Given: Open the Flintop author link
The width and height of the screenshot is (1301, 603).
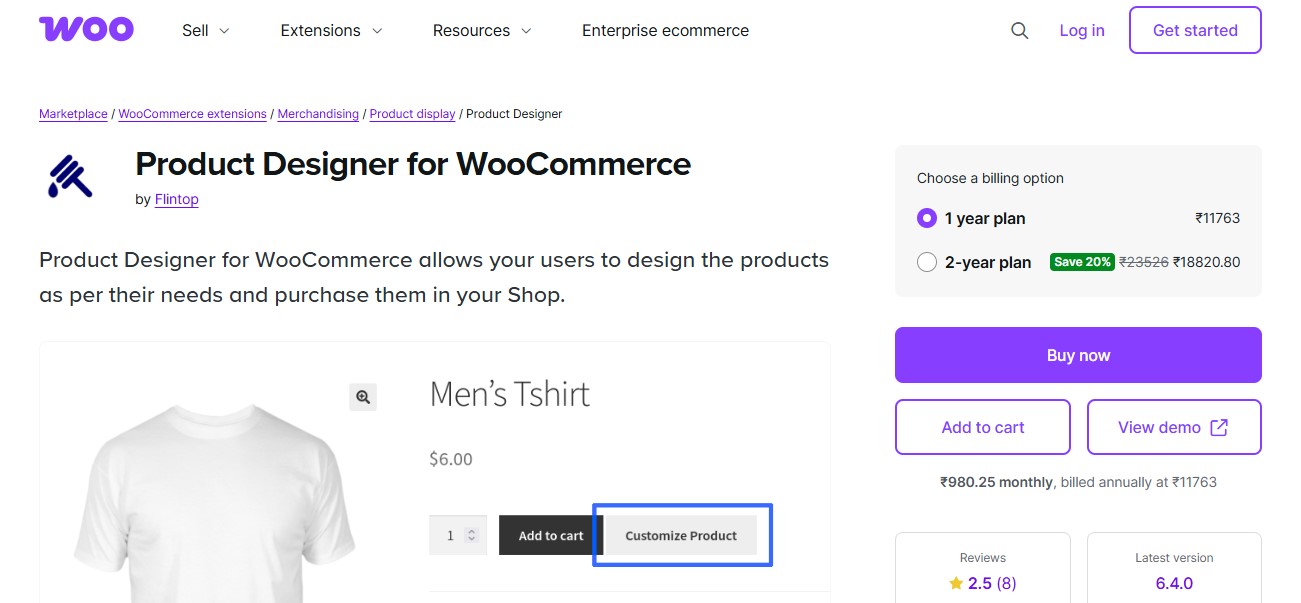Looking at the screenshot, I should point(176,199).
